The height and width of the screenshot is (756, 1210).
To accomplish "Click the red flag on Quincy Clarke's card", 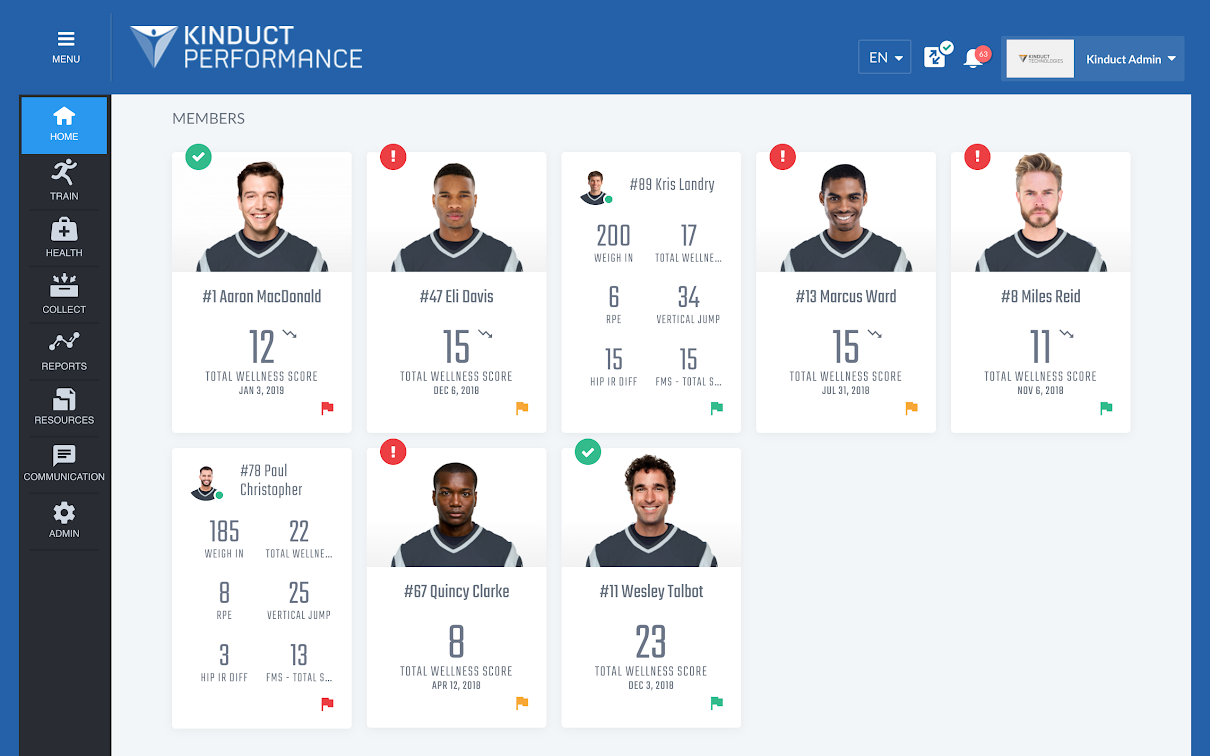I will coord(521,703).
